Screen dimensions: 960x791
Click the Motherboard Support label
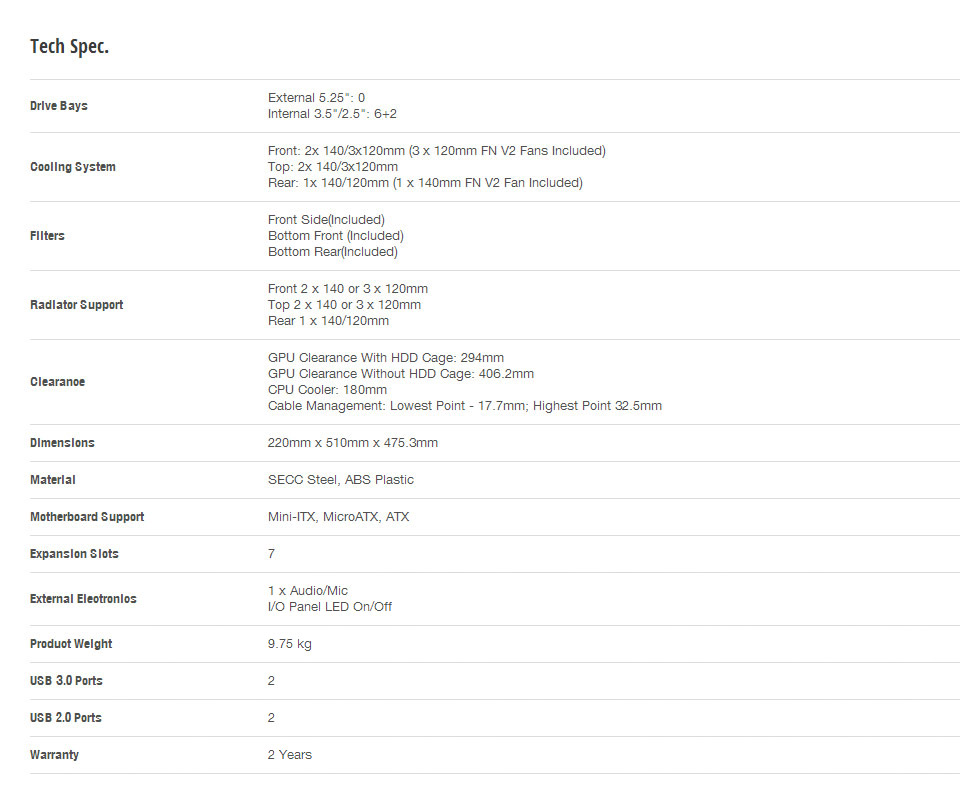87,517
